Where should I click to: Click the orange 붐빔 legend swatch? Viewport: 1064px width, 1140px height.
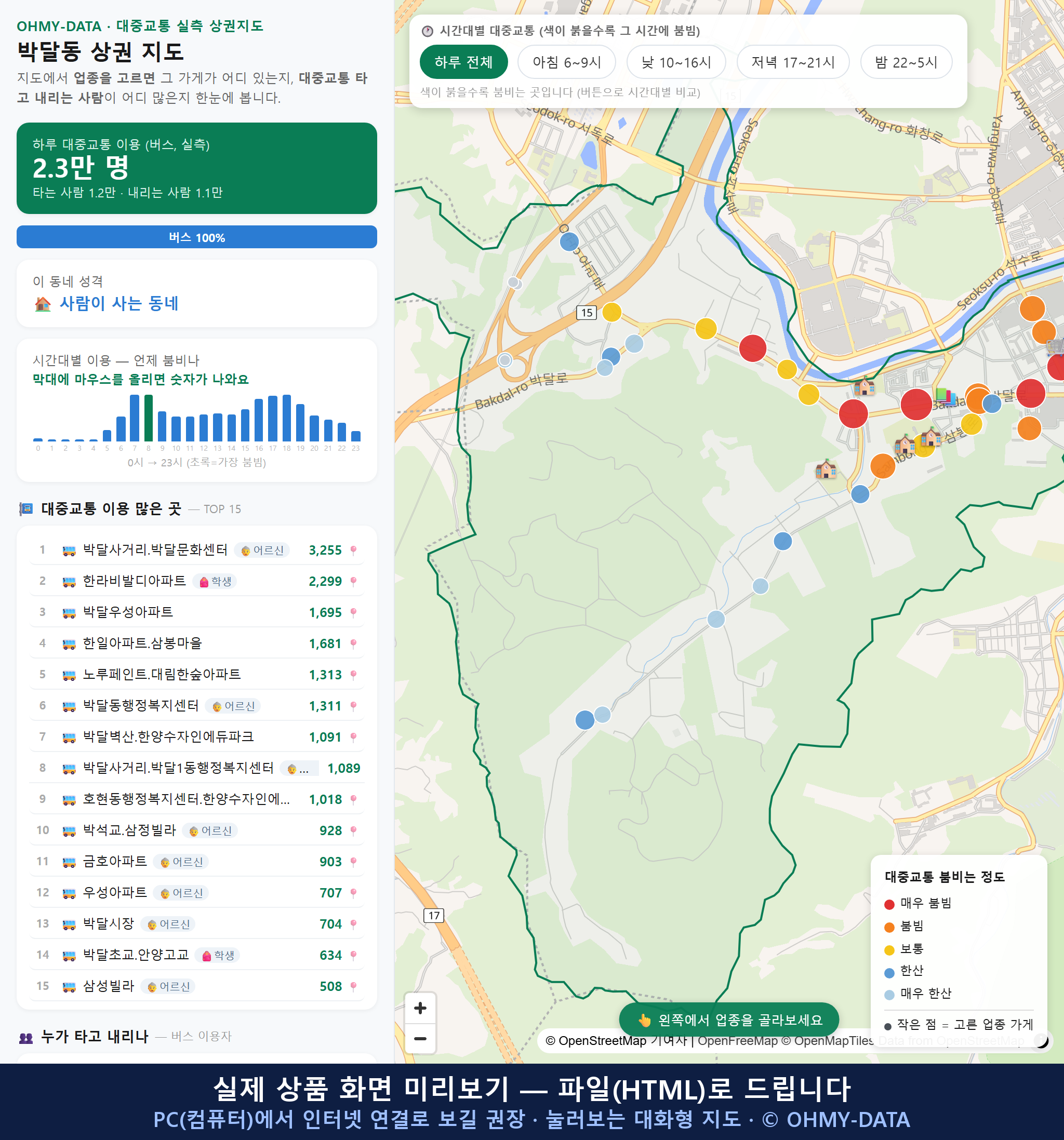(889, 927)
